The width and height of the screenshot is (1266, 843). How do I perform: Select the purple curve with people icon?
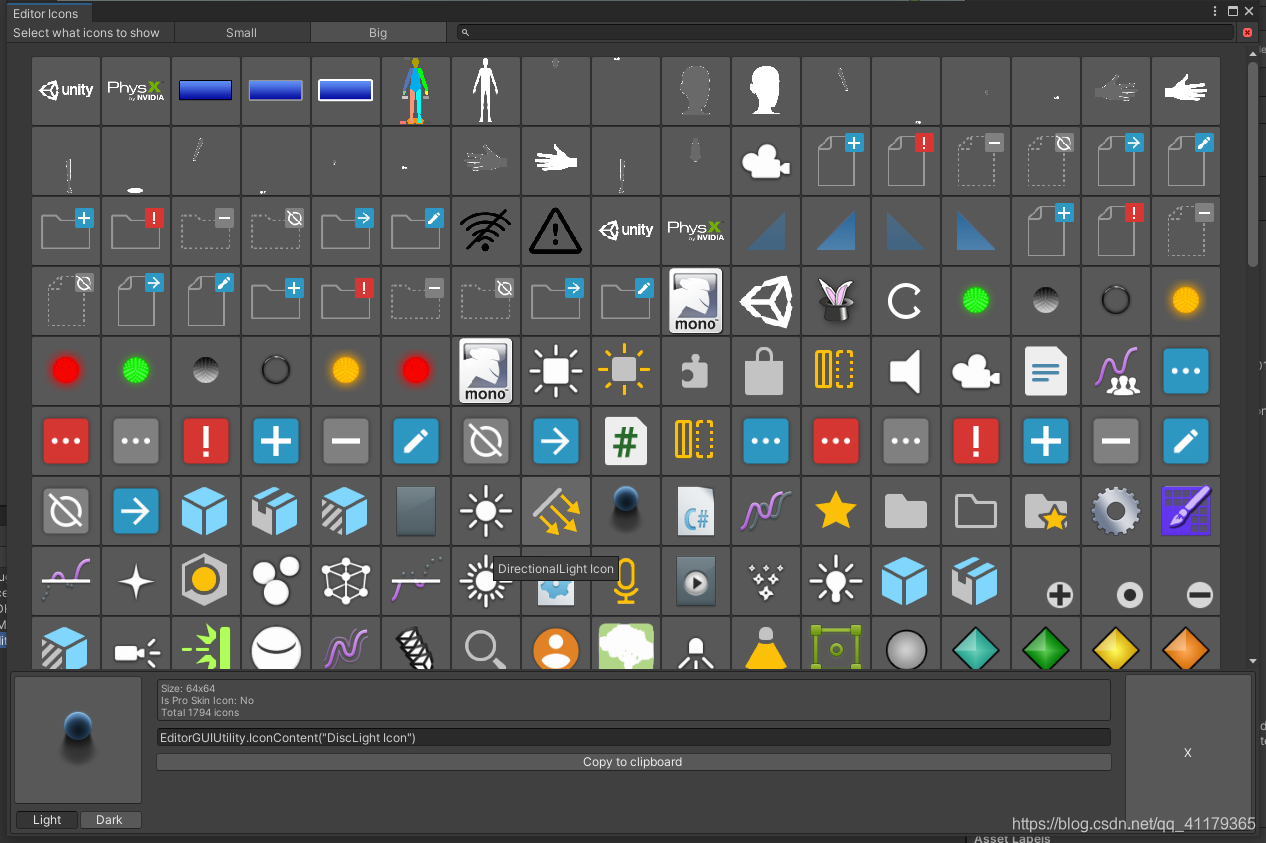[1115, 371]
